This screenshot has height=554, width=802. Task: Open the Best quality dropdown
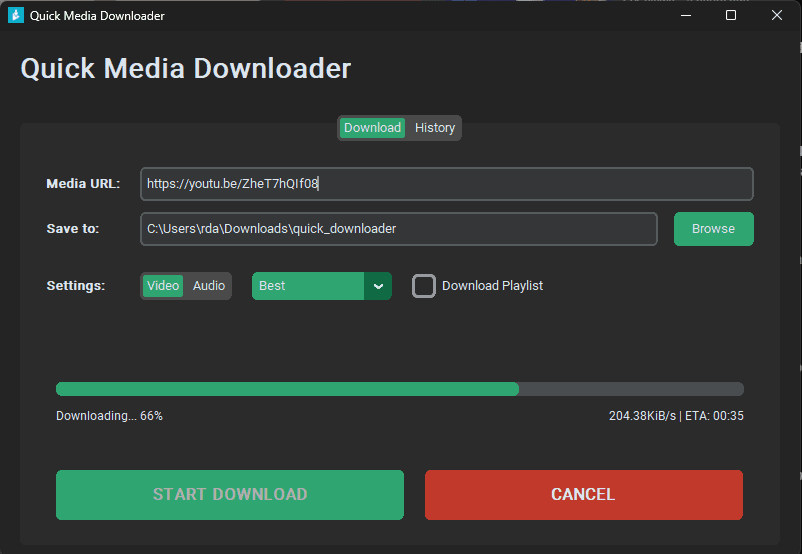[x=308, y=286]
